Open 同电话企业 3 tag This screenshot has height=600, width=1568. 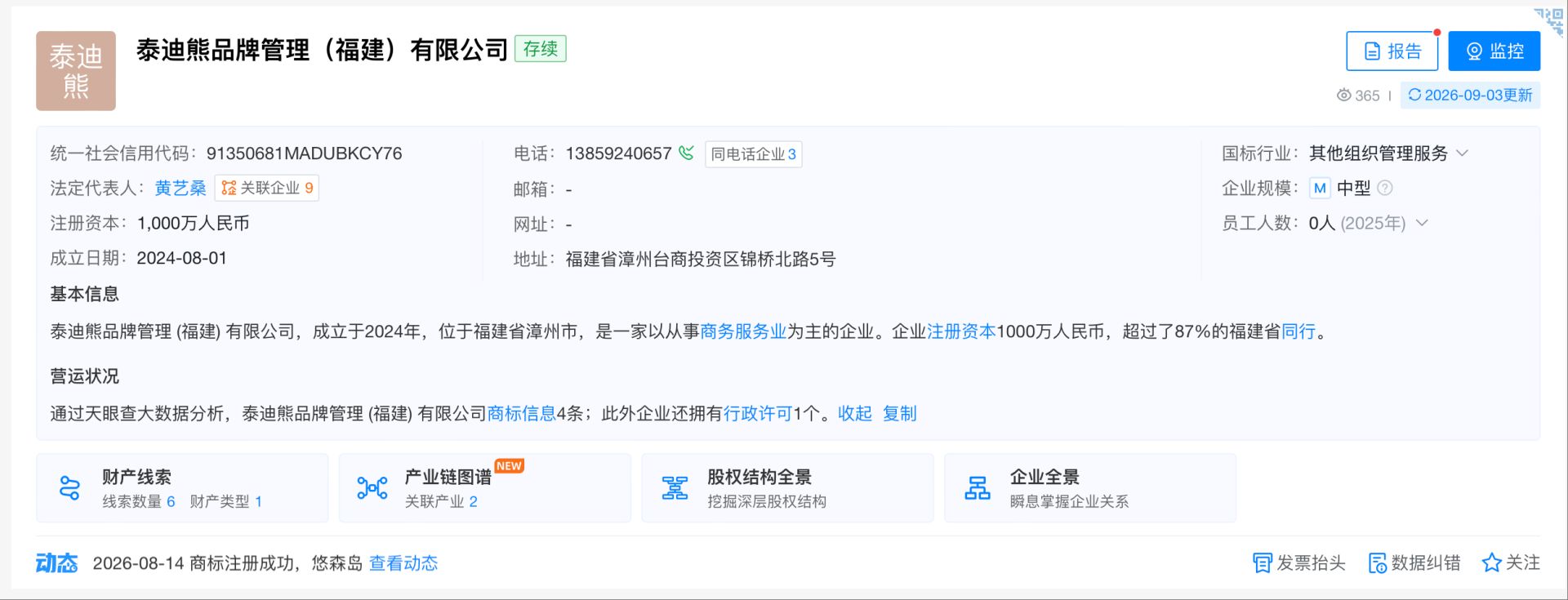[753, 154]
